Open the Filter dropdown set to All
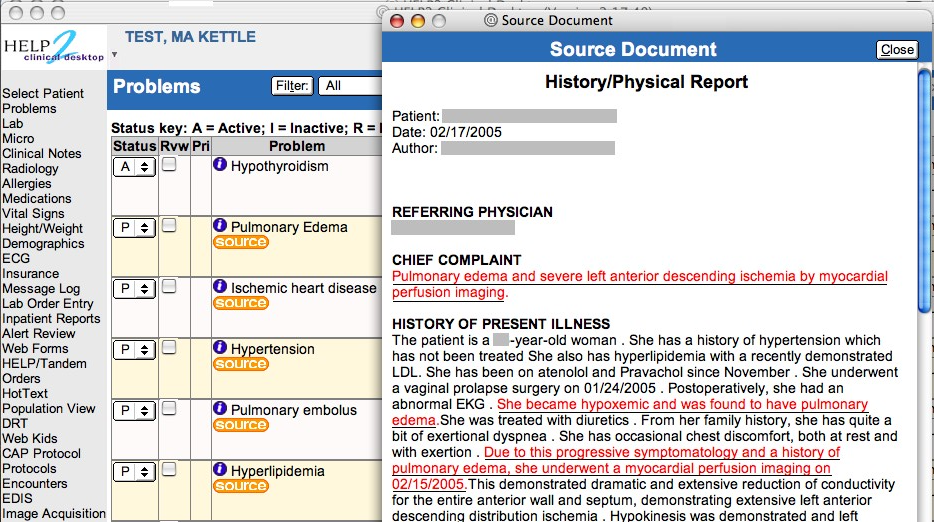The width and height of the screenshot is (934, 522). coord(350,86)
